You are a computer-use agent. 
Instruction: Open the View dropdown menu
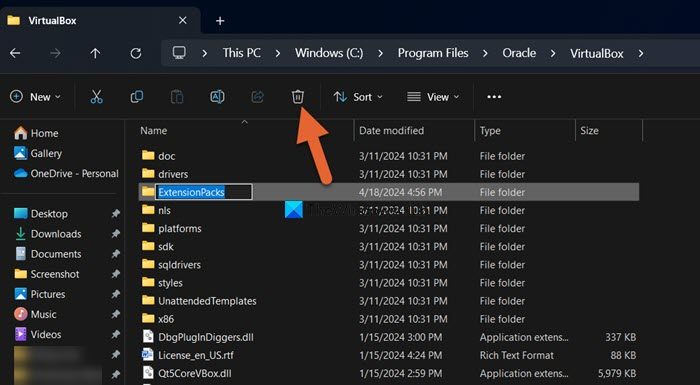(433, 97)
